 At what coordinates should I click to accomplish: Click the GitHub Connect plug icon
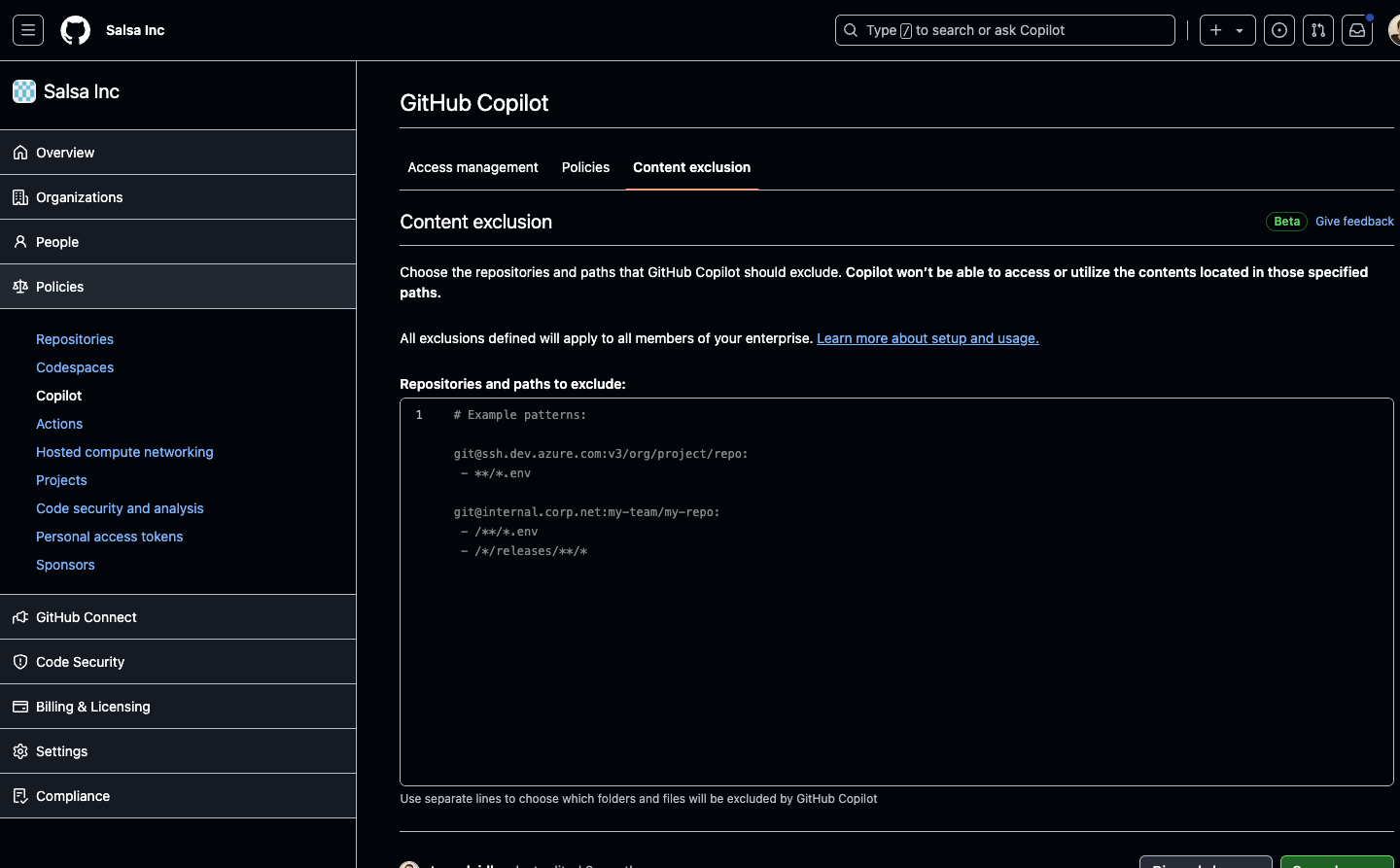click(x=20, y=617)
